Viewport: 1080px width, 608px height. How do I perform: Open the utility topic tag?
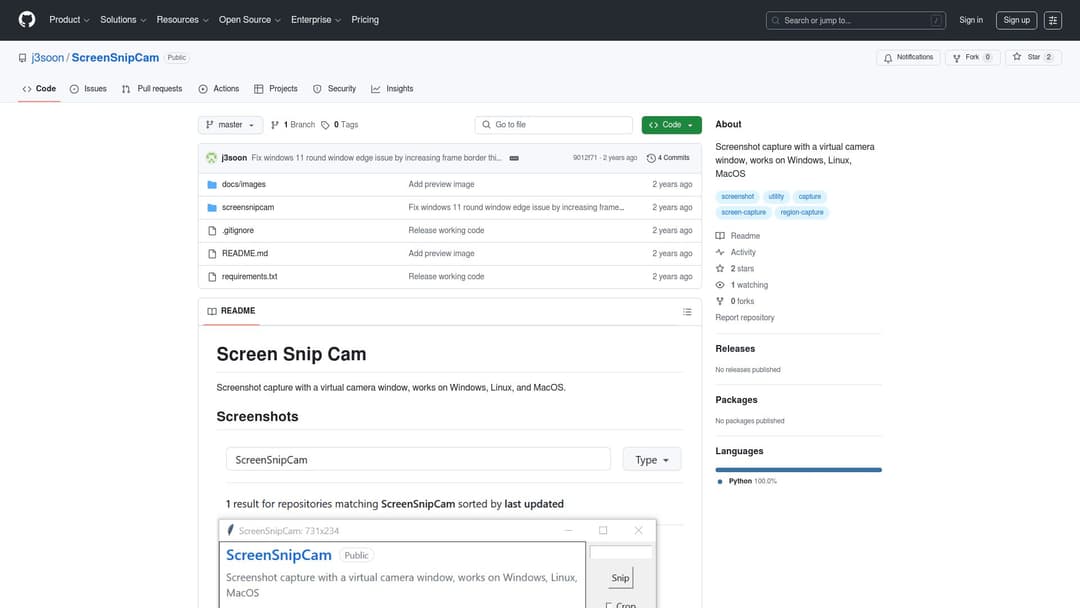pos(776,196)
